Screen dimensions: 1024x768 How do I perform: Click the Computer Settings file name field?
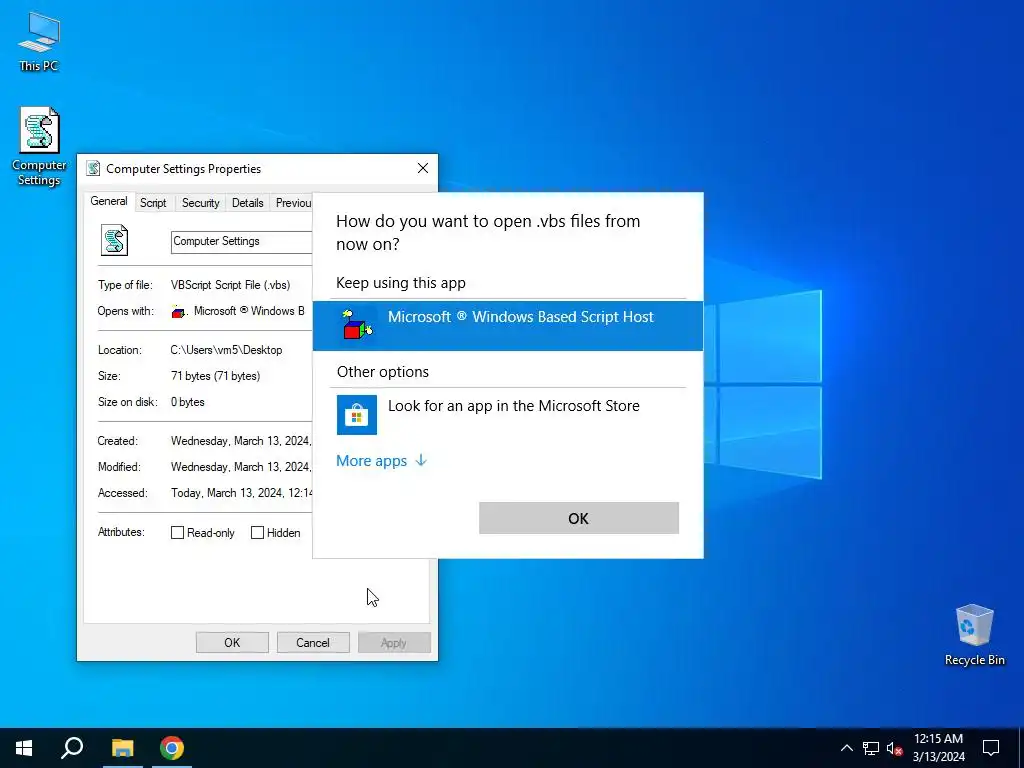pos(242,242)
